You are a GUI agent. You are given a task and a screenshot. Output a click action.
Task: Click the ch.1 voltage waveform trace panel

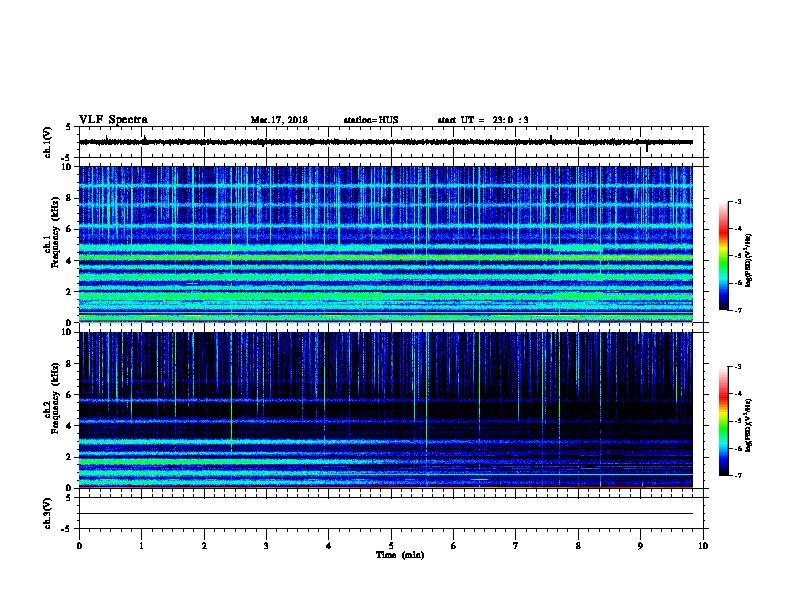pyautogui.click(x=391, y=142)
